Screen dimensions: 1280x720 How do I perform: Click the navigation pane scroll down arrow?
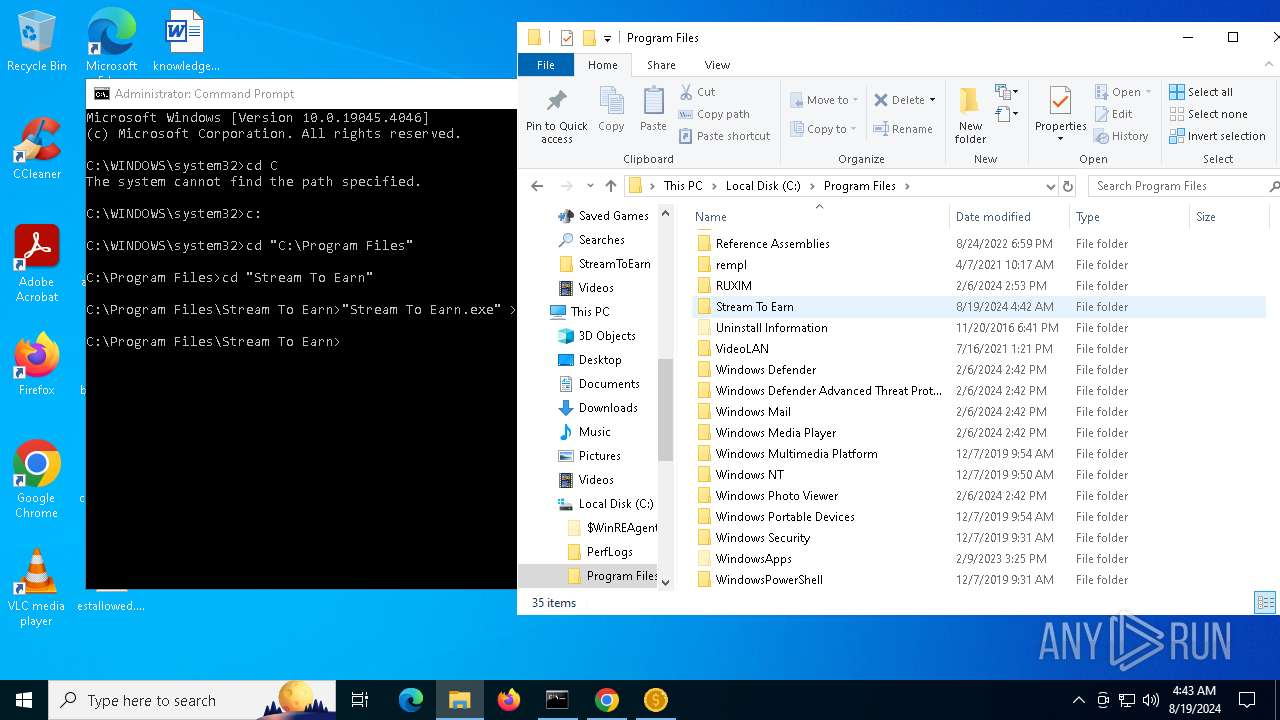tap(665, 582)
